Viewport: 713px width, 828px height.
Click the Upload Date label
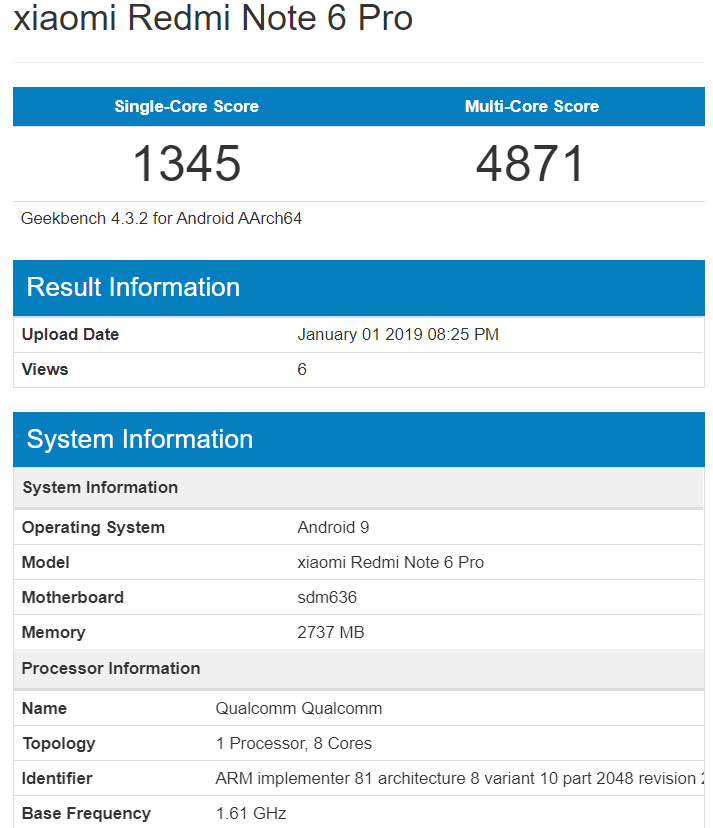coord(70,334)
